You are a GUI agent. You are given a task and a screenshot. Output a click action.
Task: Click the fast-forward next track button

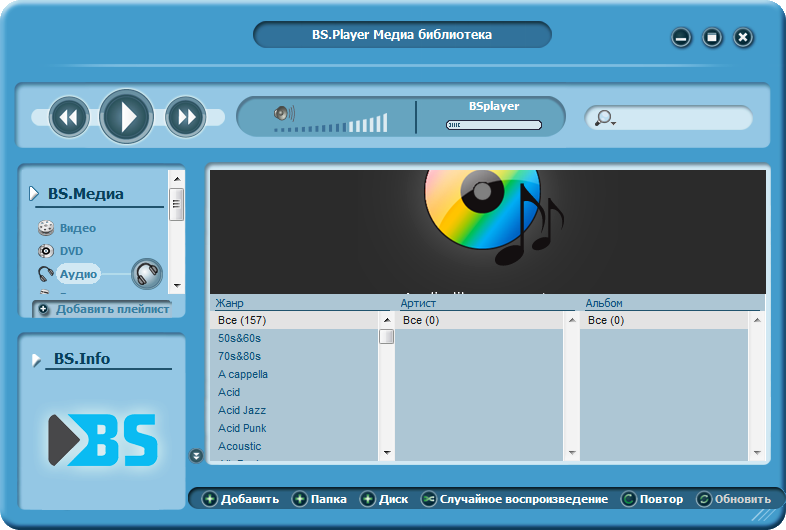[185, 117]
